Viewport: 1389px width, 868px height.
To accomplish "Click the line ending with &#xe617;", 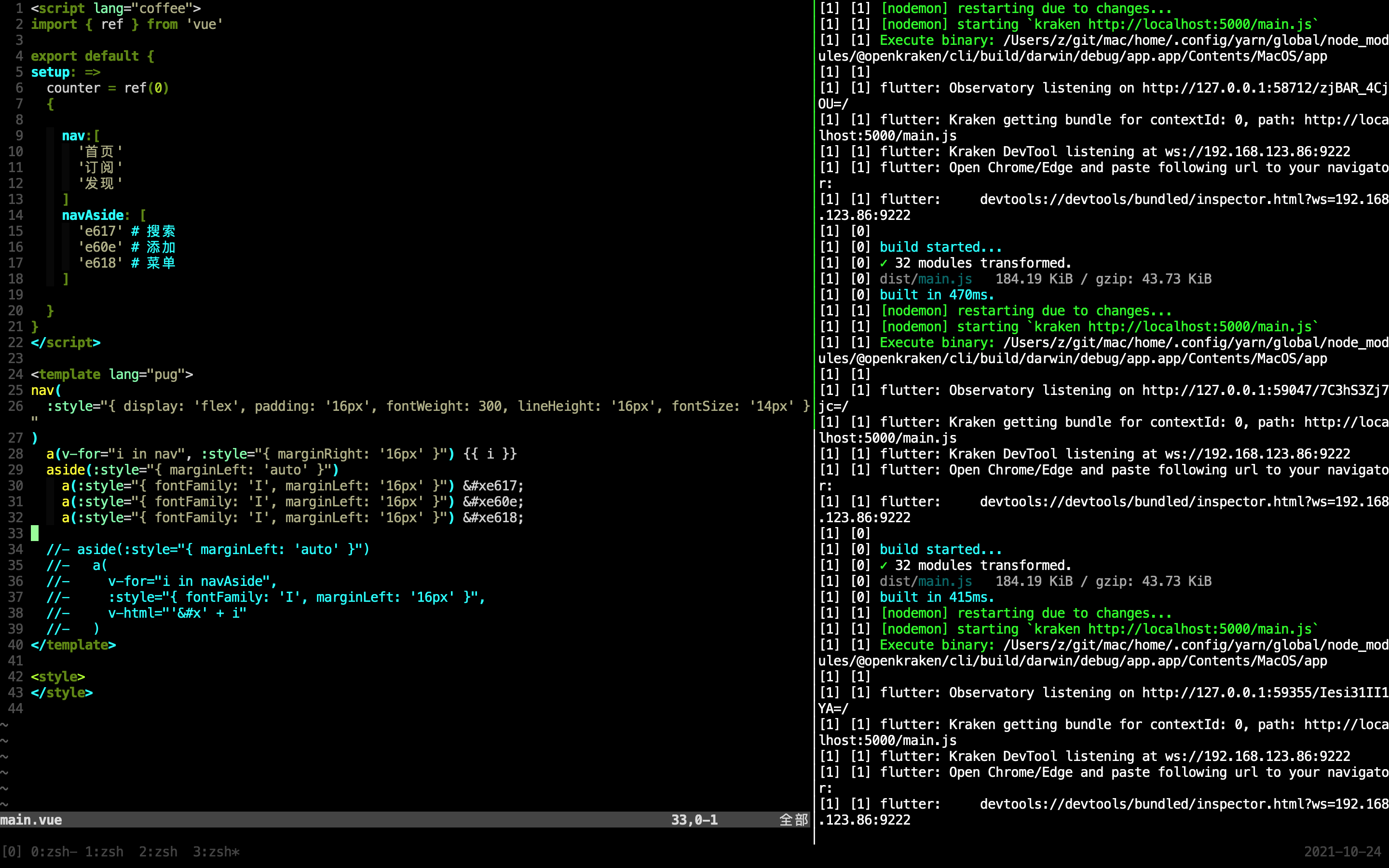I will [293, 486].
